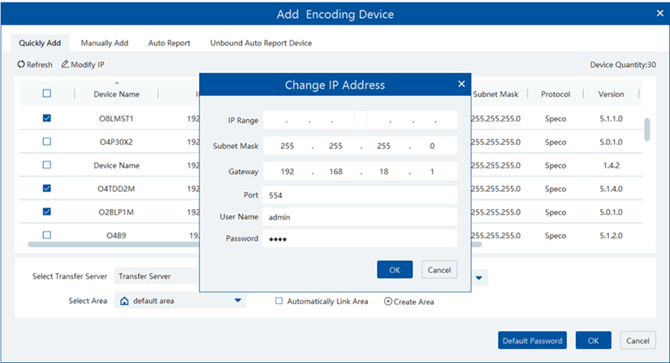Open the Transfer Server dropdown
The image size is (670, 363).
[156, 276]
